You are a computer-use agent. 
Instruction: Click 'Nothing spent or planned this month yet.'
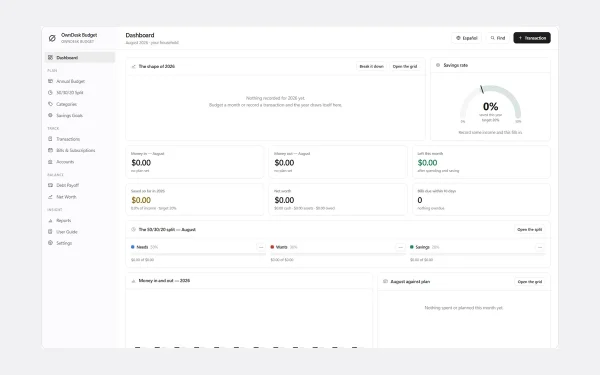pyautogui.click(x=464, y=308)
